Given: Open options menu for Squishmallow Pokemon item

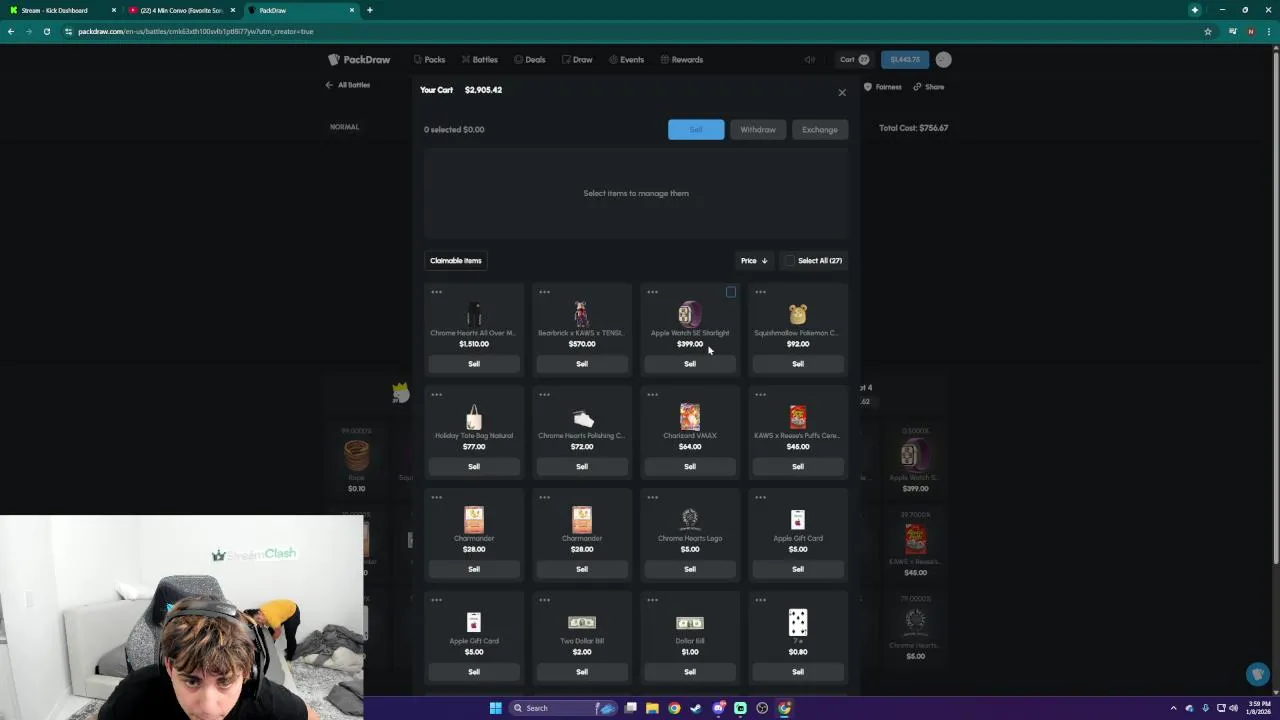Looking at the screenshot, I should tap(760, 292).
